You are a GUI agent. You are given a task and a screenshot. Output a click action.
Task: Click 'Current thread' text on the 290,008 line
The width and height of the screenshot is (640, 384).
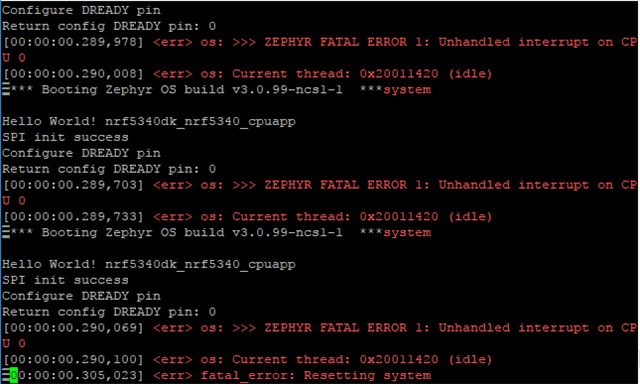point(291,74)
